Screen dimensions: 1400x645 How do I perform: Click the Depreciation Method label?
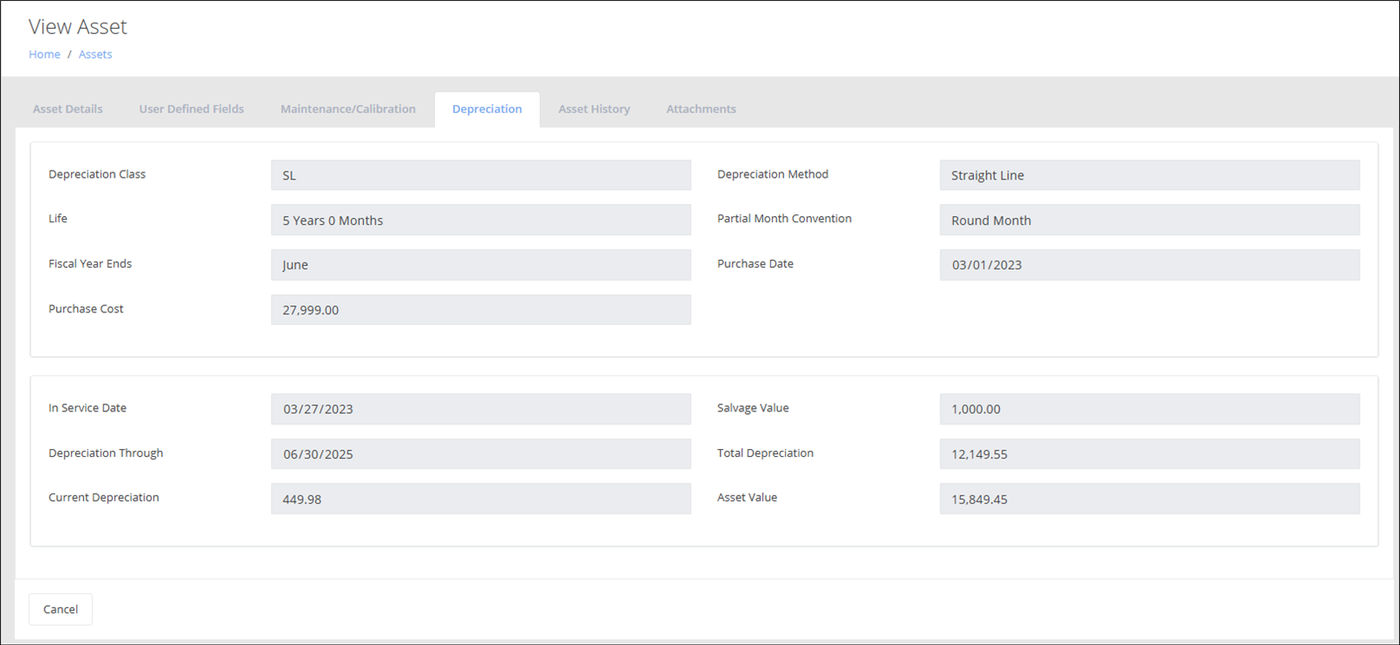point(773,174)
